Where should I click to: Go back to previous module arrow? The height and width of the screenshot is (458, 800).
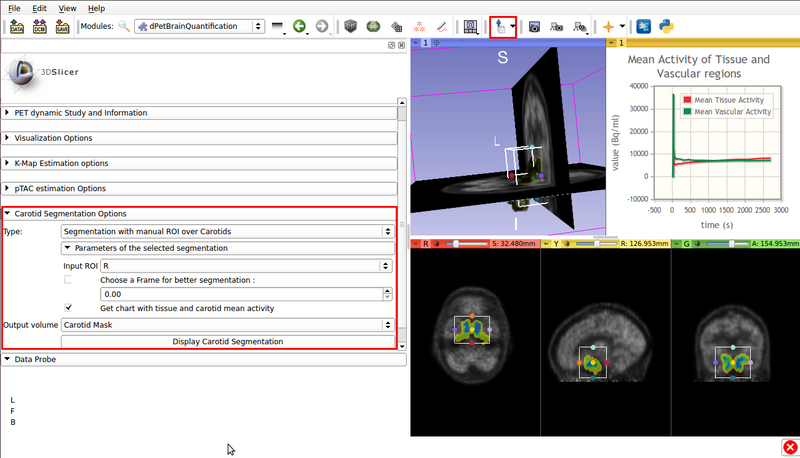(x=299, y=26)
